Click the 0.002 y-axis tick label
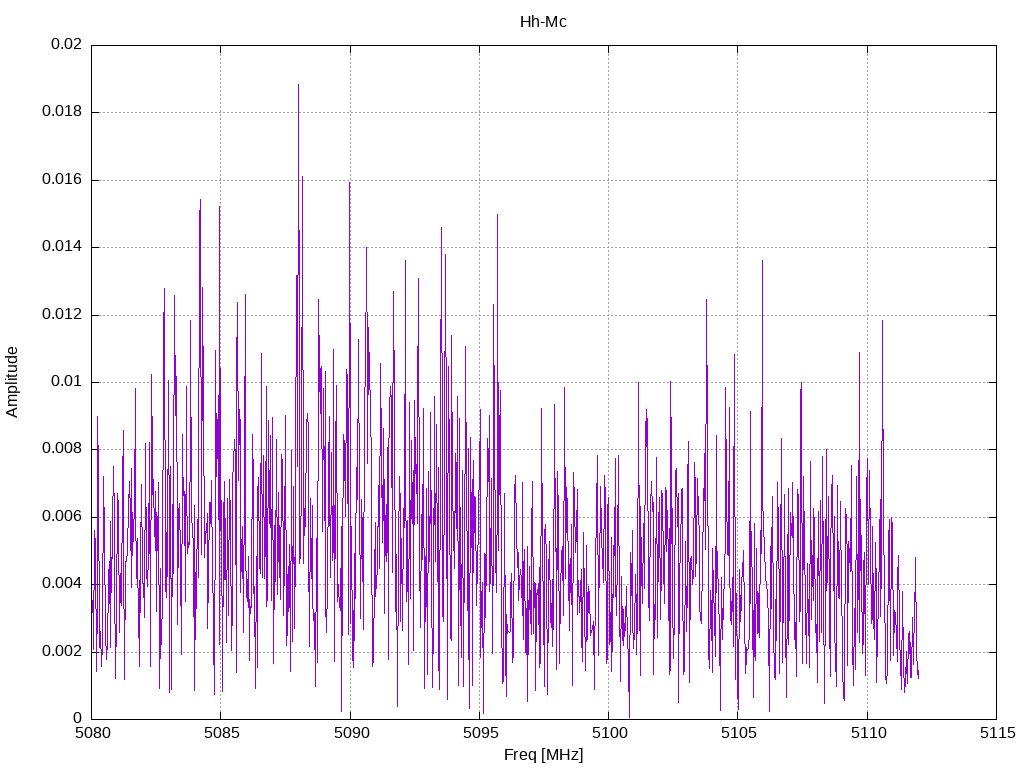 pyautogui.click(x=62, y=651)
